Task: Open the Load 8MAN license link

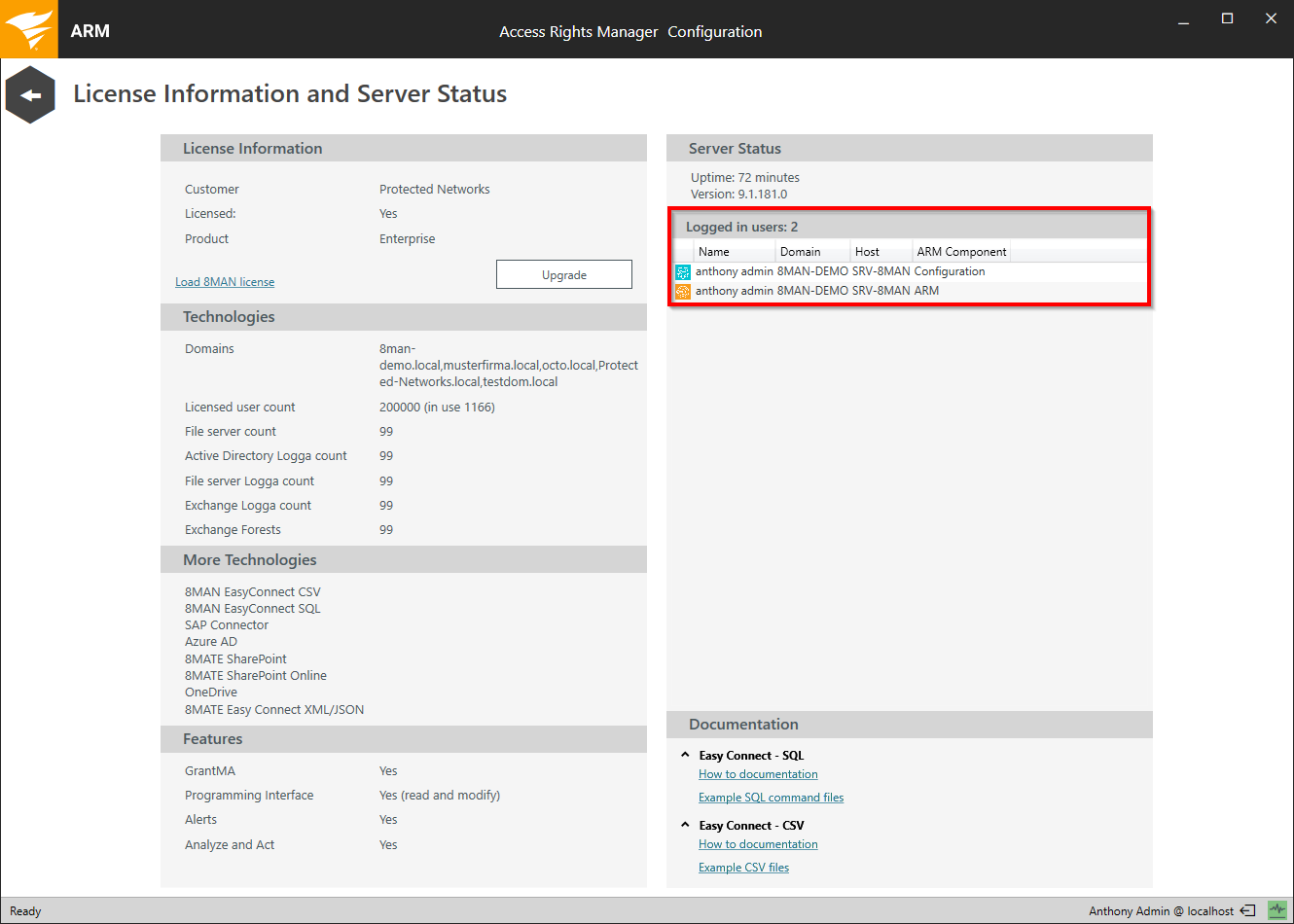Action: (x=225, y=282)
